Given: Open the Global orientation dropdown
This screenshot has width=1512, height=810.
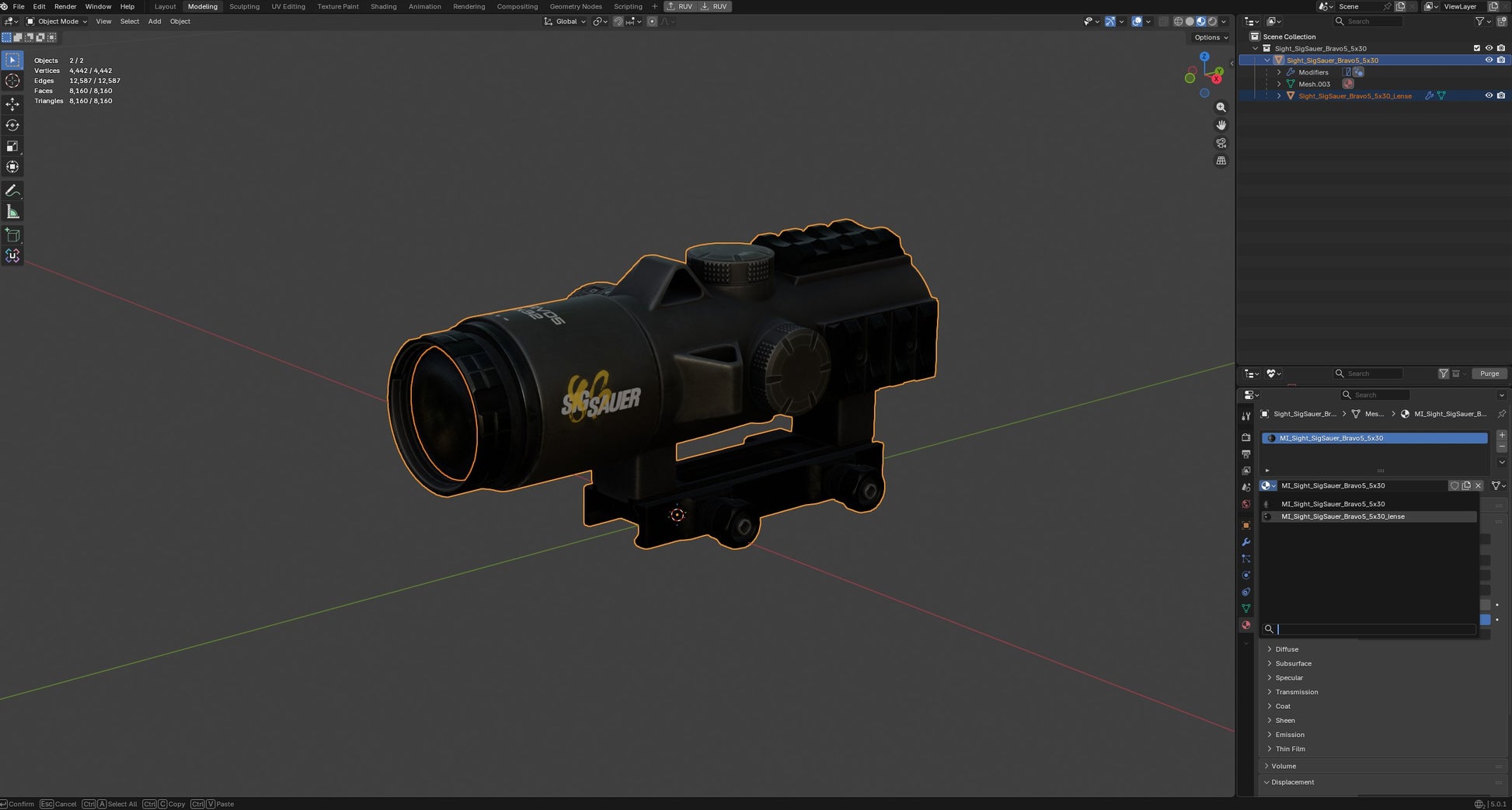Looking at the screenshot, I should (x=565, y=22).
